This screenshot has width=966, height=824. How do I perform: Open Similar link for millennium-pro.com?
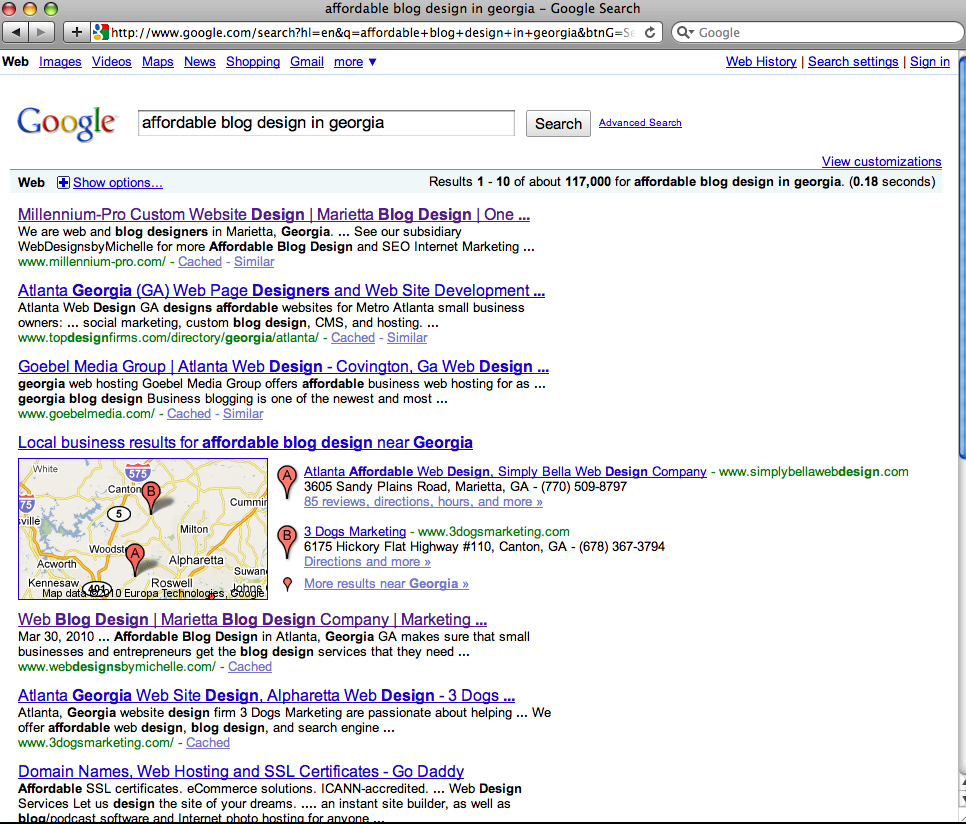pyautogui.click(x=254, y=262)
